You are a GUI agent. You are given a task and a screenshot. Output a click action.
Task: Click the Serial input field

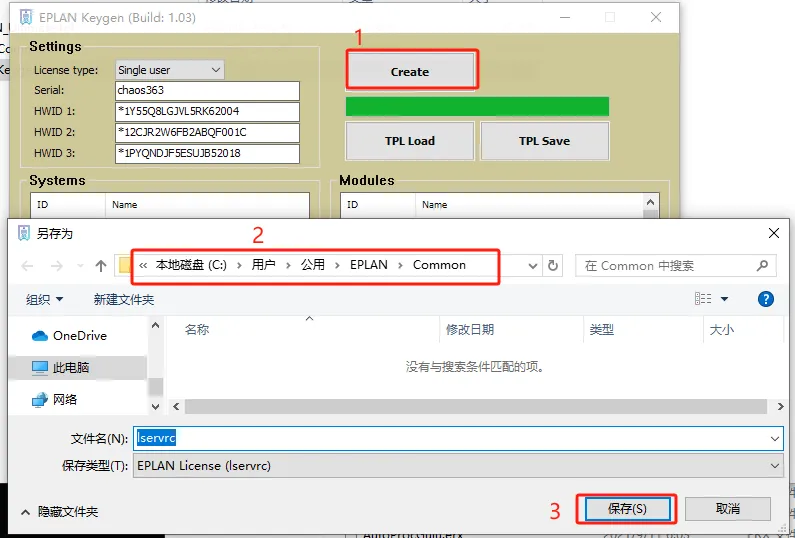pos(207,91)
